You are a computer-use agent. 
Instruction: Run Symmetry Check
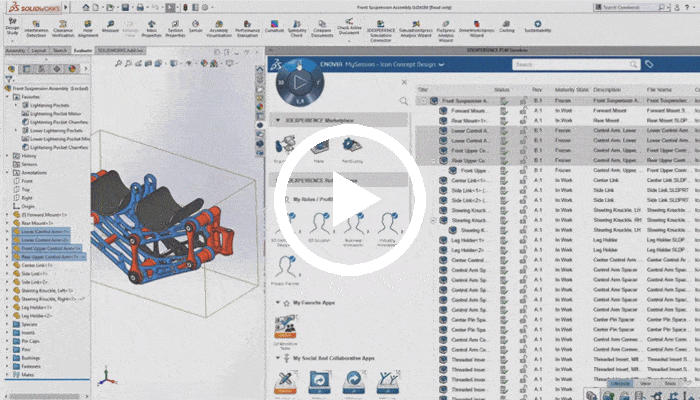297,28
